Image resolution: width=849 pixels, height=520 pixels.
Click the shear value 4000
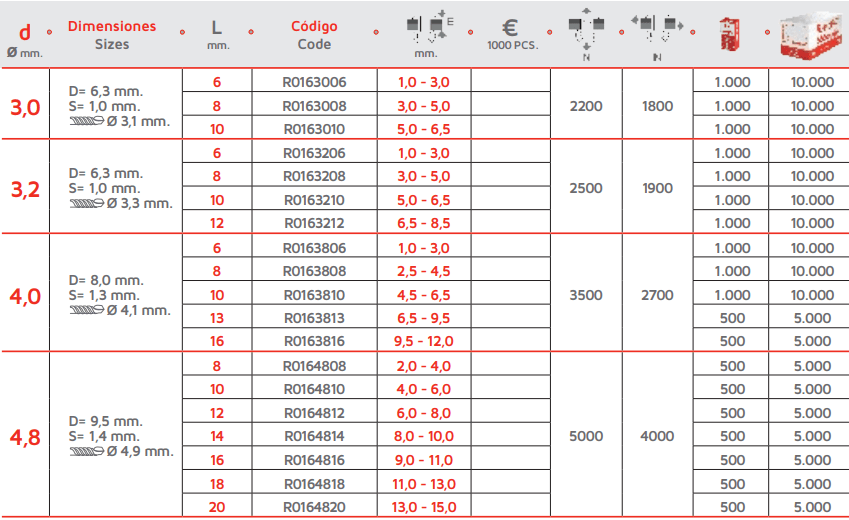(x=657, y=437)
